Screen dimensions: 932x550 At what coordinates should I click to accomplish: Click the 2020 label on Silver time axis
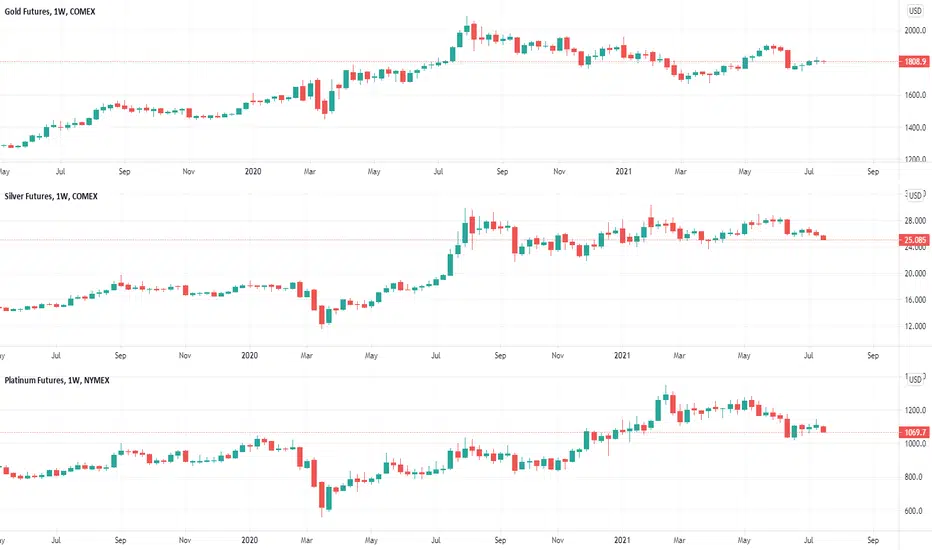pyautogui.click(x=249, y=356)
